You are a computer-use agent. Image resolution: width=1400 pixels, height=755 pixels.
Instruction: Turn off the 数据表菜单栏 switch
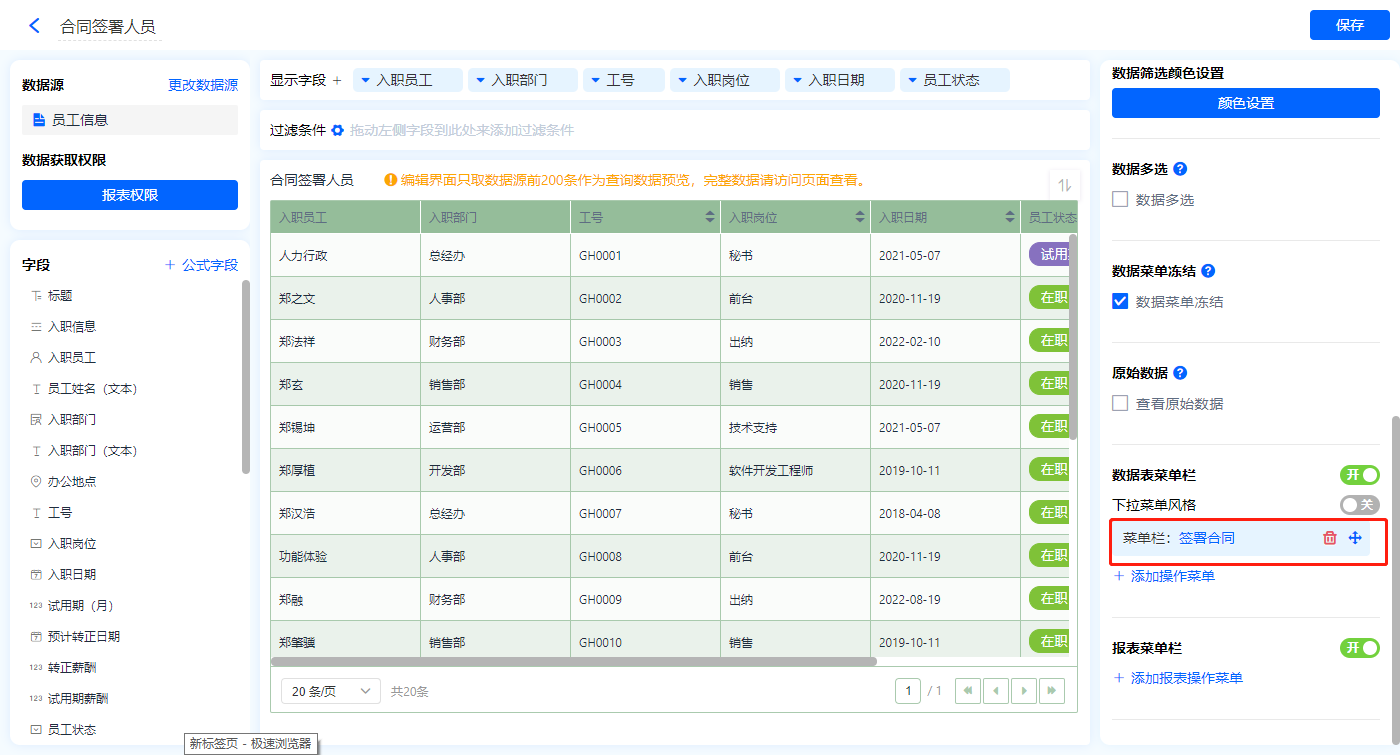coord(1359,475)
